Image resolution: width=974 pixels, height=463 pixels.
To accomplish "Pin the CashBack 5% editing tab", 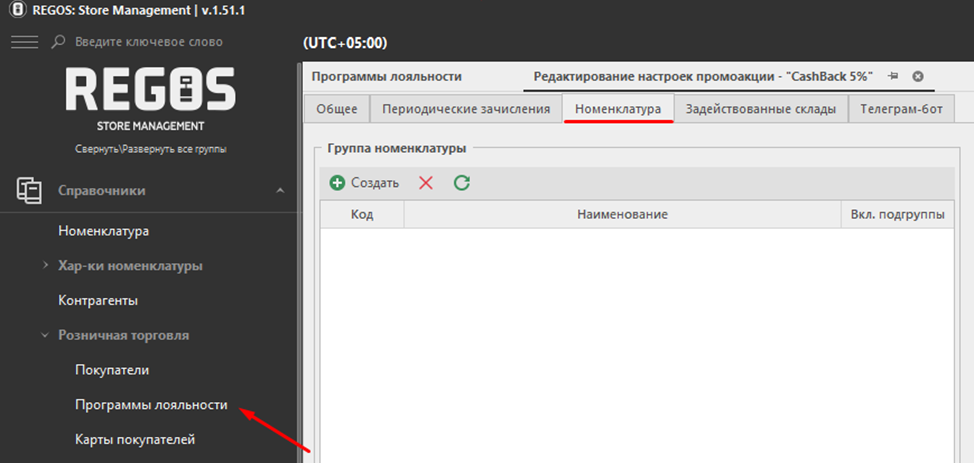I will click(x=893, y=77).
